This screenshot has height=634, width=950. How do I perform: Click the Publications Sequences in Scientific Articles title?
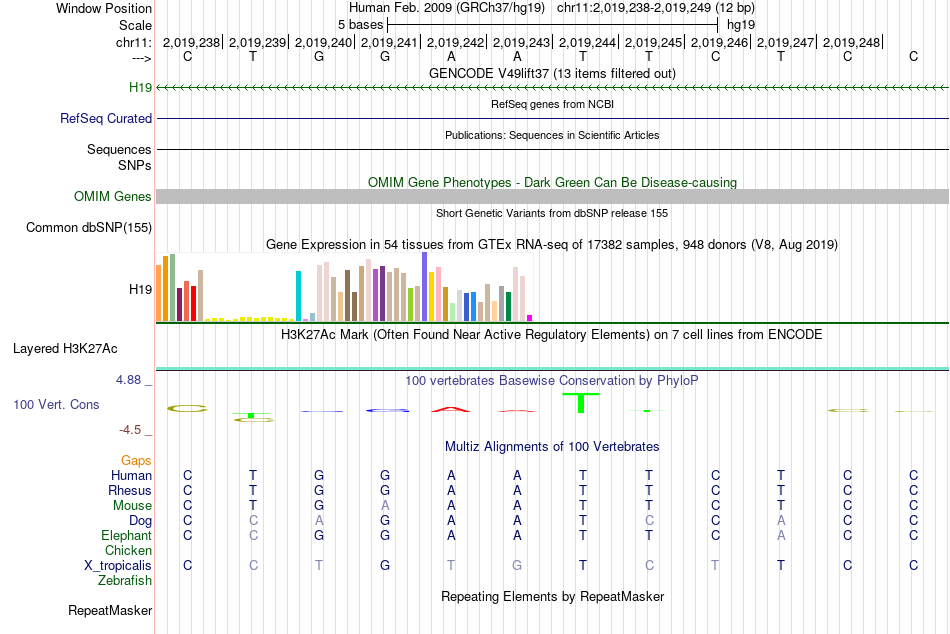552,135
